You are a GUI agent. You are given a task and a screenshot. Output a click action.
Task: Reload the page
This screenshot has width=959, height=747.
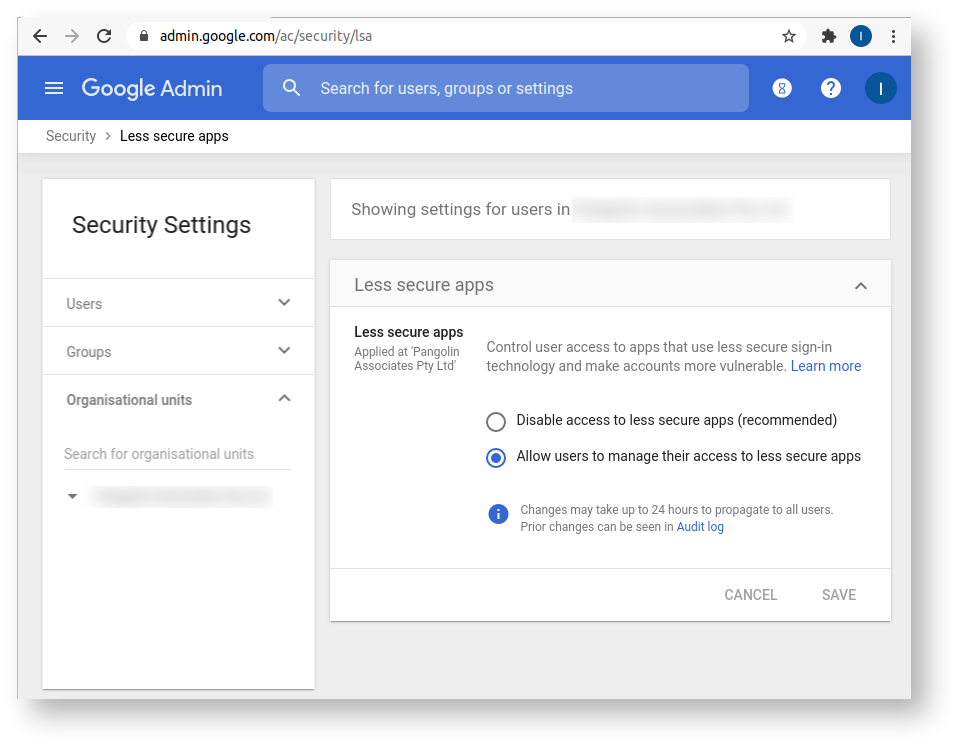[104, 36]
